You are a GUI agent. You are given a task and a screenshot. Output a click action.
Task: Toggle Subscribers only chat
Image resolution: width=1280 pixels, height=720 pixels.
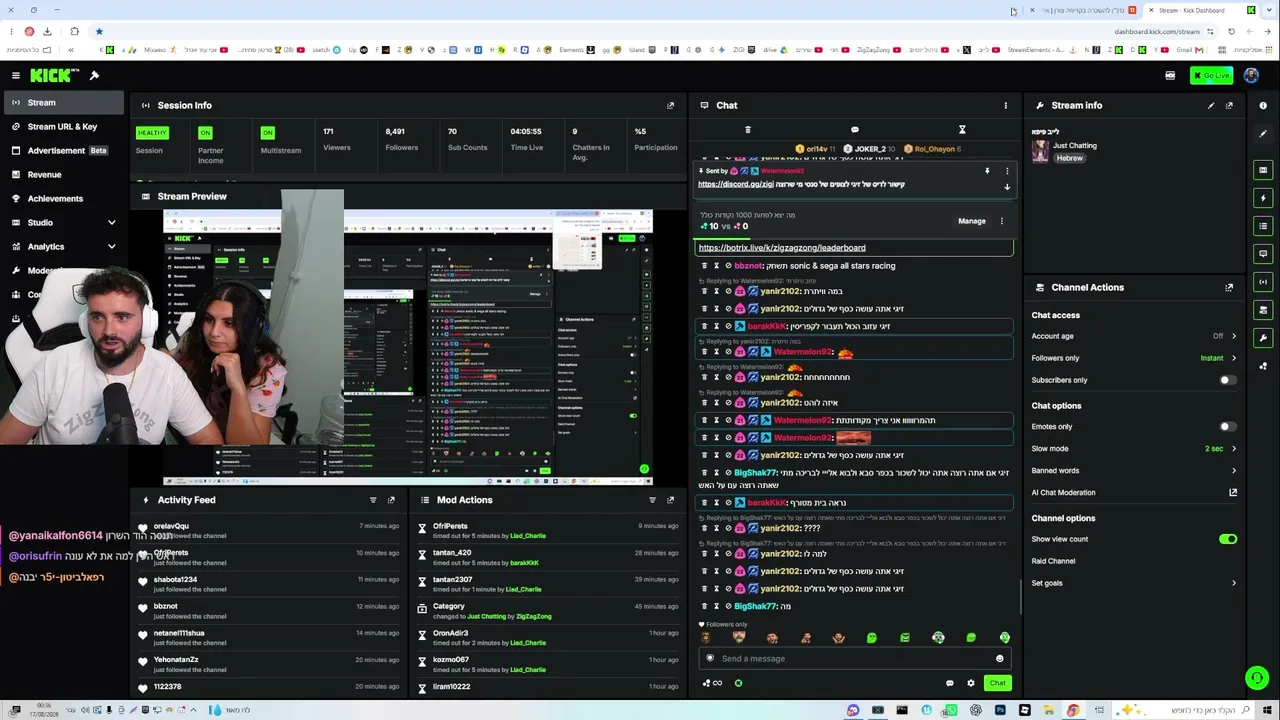[x=1227, y=380]
